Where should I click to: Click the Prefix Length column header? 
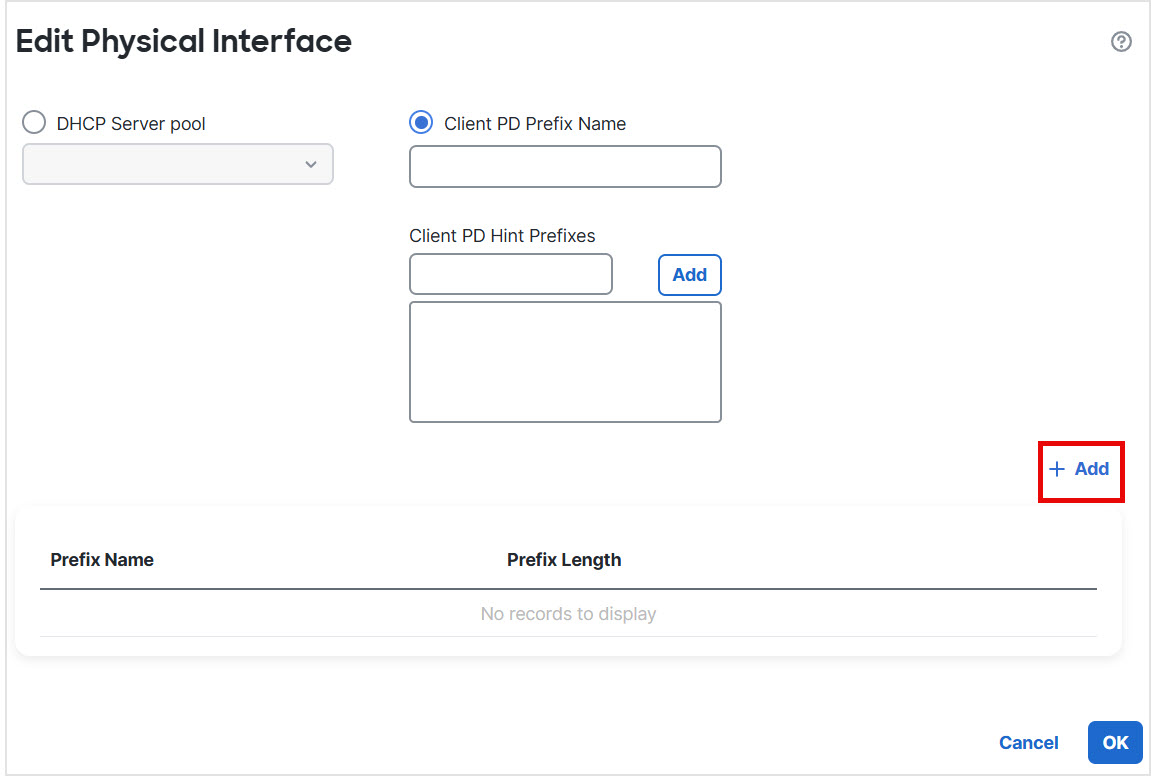tap(564, 560)
